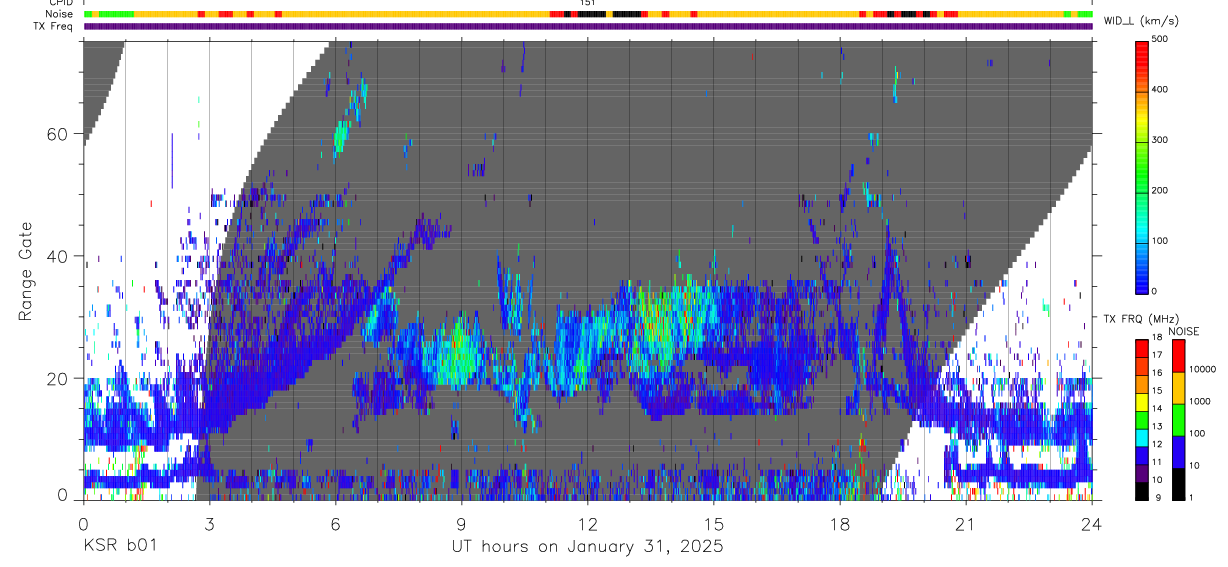This screenshot has width=1228, height=567.
Task: Click the cyan segment of TX FRQ colorbar
Action: [1142, 436]
